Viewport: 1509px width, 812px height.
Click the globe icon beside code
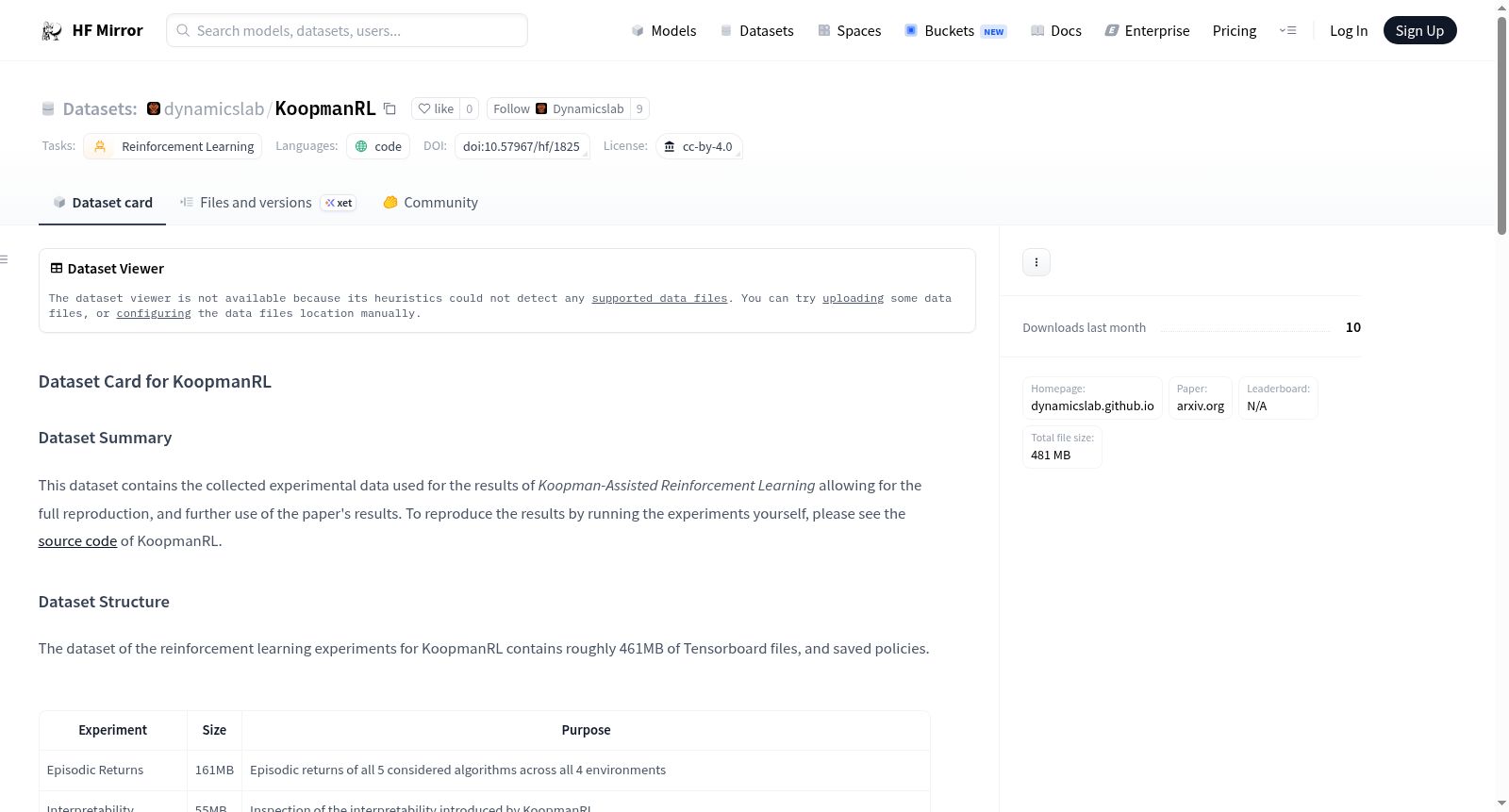[x=361, y=146]
